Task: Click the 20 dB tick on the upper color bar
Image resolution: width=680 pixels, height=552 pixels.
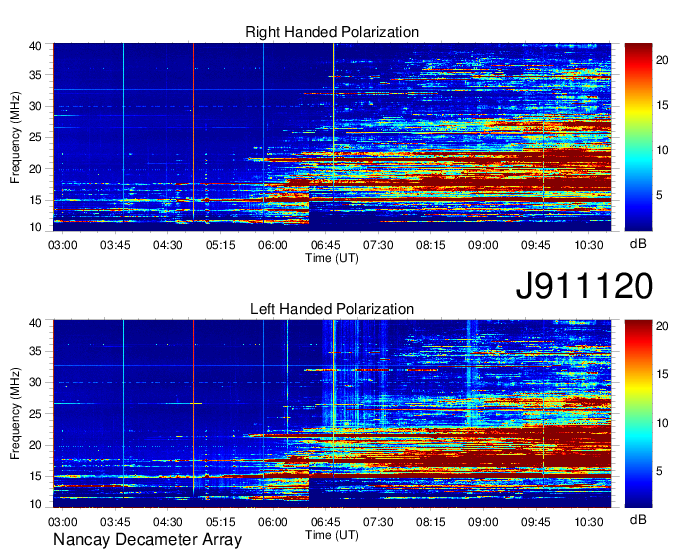Action: click(x=662, y=60)
